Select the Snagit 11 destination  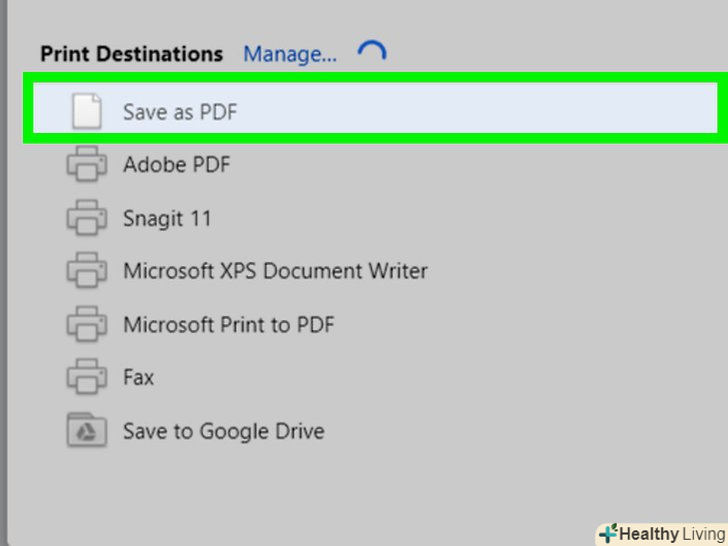pos(167,217)
